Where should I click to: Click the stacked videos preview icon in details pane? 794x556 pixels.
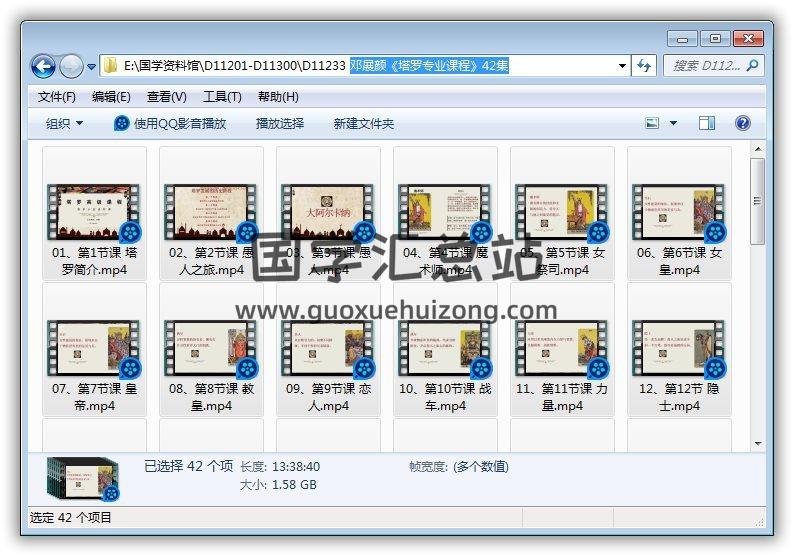(84, 479)
